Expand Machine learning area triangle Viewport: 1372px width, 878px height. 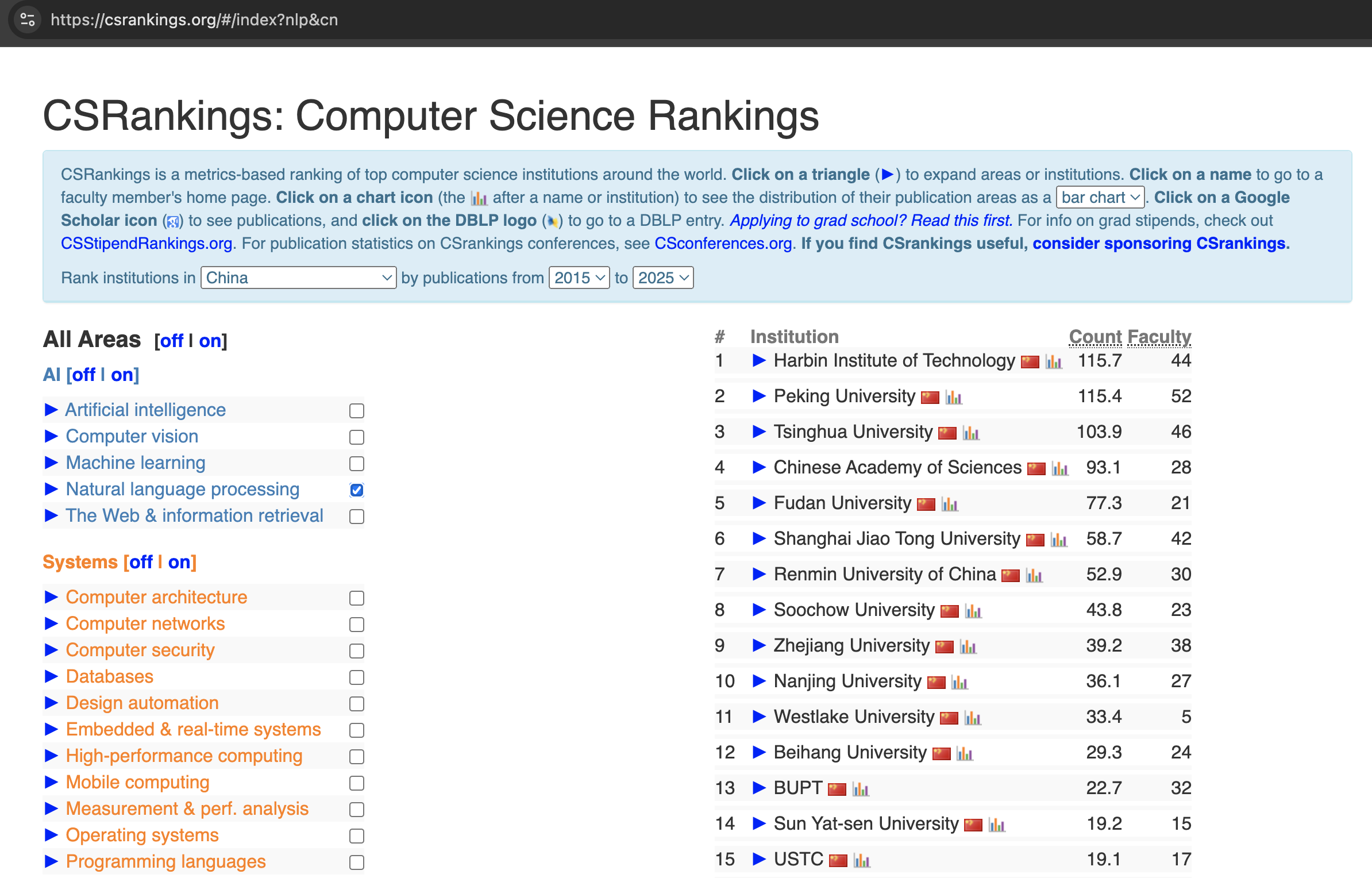click(51, 463)
